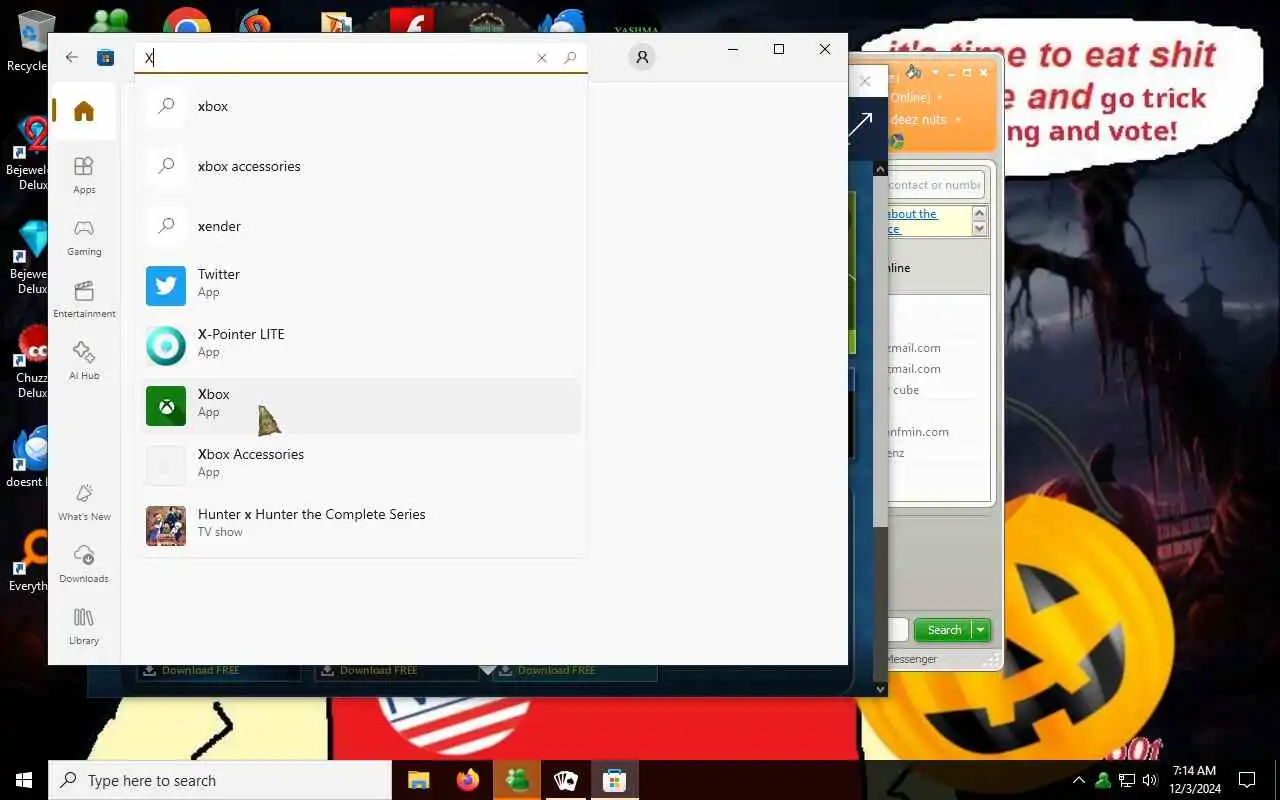Open the volume control in system tray
Viewport: 1280px width, 800px height.
click(1150, 780)
